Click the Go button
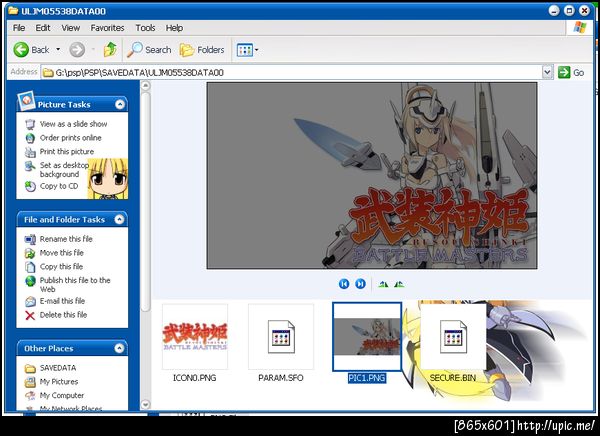This screenshot has height=436, width=600. (x=571, y=72)
